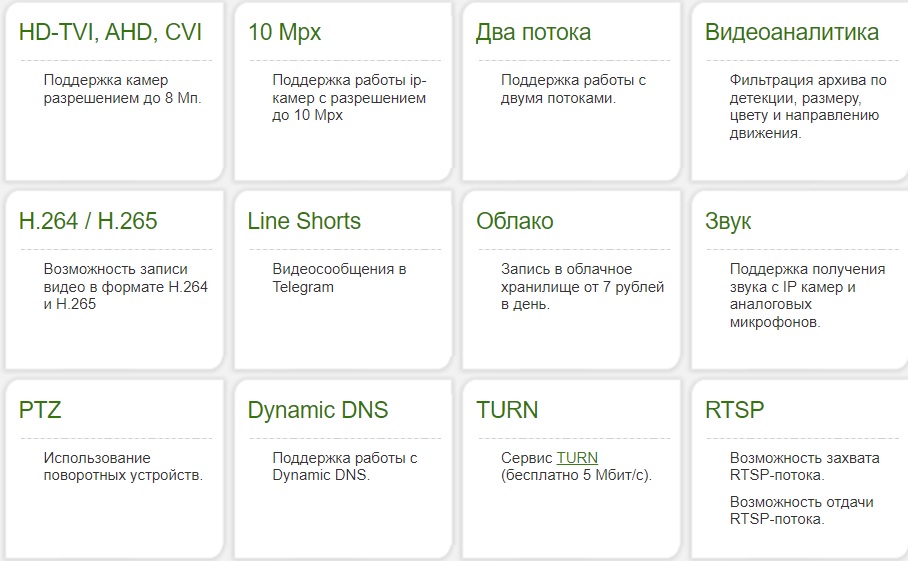Click the Звук card heading

click(x=728, y=222)
